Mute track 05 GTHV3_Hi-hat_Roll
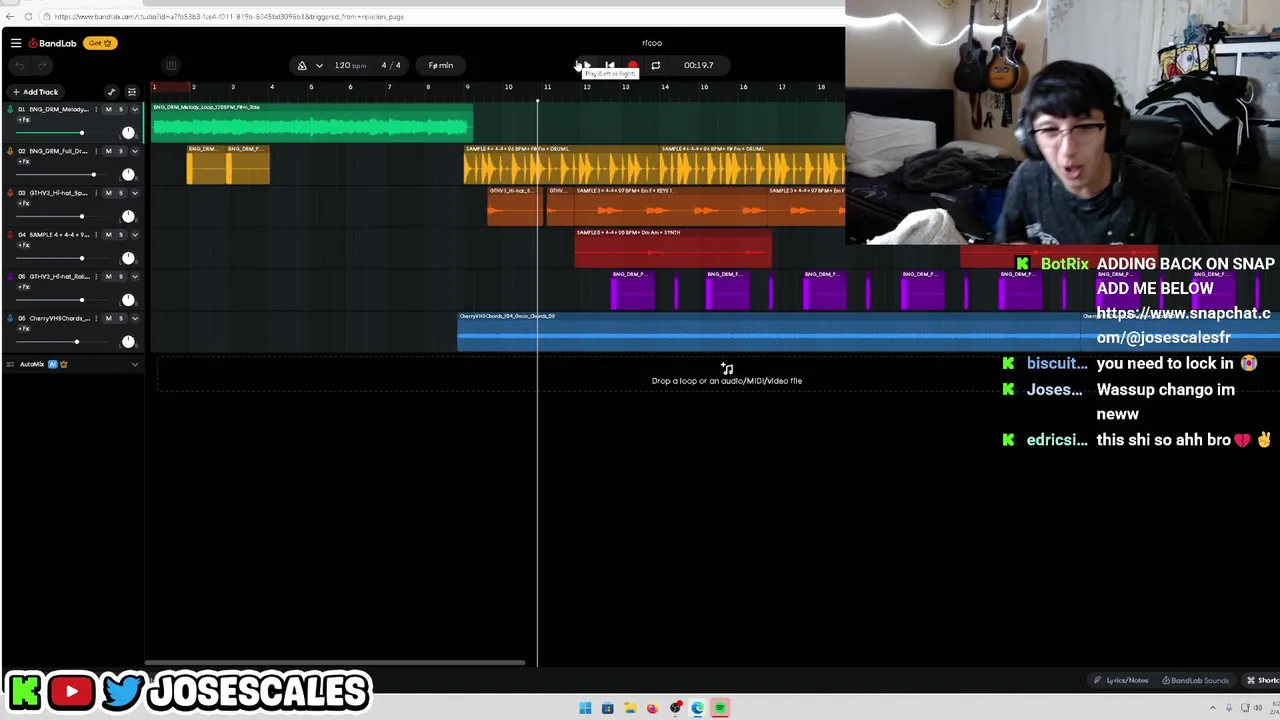 click(108, 277)
